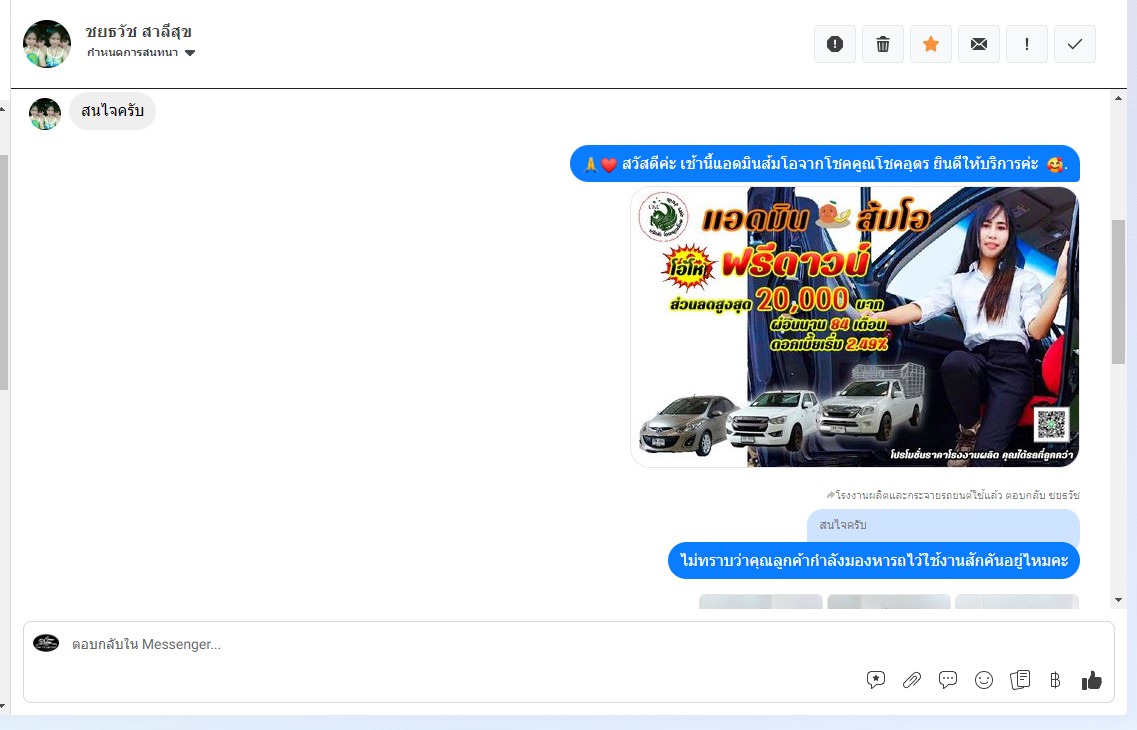Toggle the orange star follow-up marker
Image resolution: width=1137 pixels, height=730 pixels.
tap(931, 44)
